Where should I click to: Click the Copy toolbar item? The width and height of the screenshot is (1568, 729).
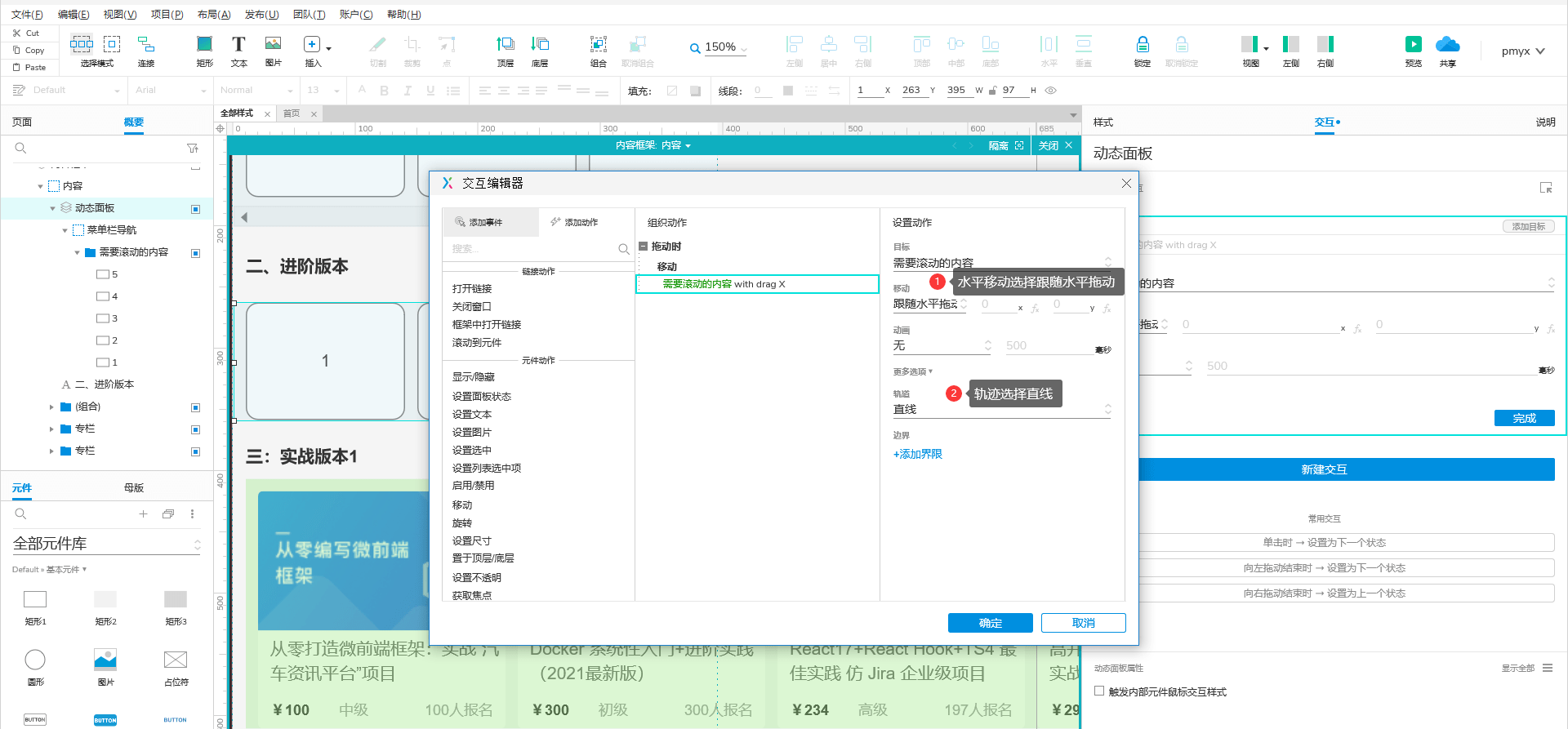pyautogui.click(x=29, y=51)
